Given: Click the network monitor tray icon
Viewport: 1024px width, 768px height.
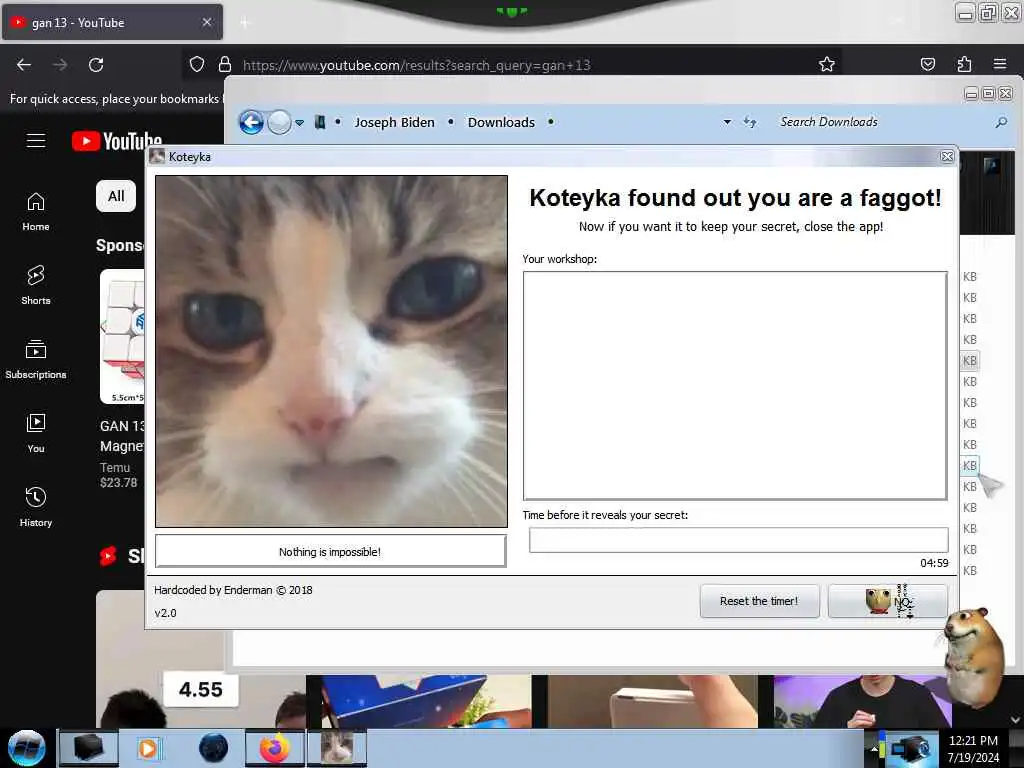Looking at the screenshot, I should pos(910,750).
